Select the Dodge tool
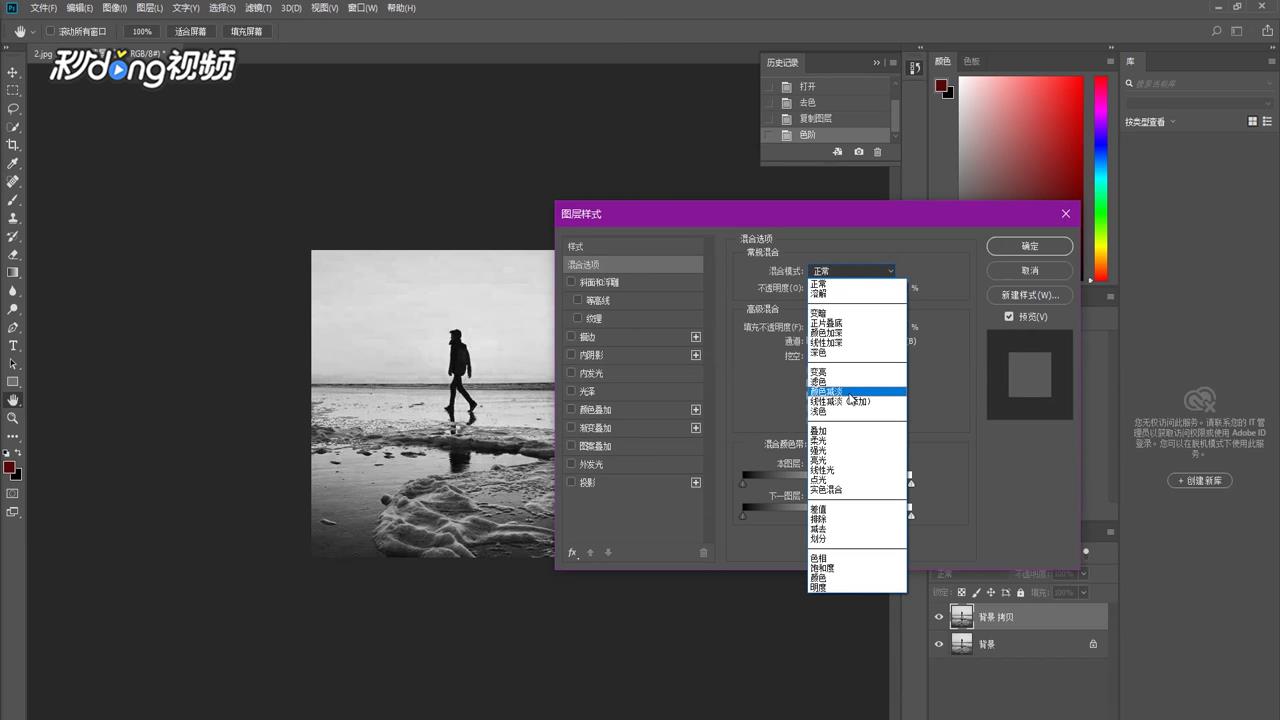1280x720 pixels. [x=13, y=309]
